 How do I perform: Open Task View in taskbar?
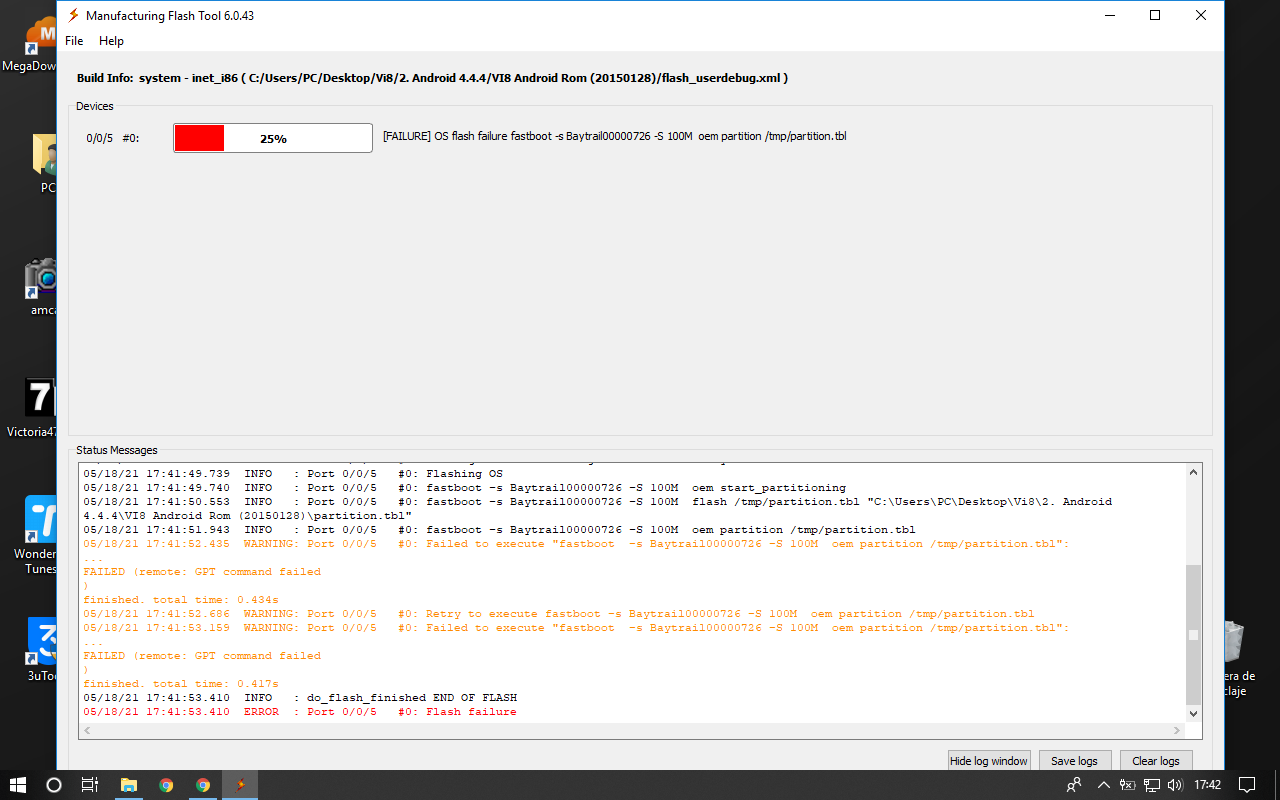coord(90,785)
